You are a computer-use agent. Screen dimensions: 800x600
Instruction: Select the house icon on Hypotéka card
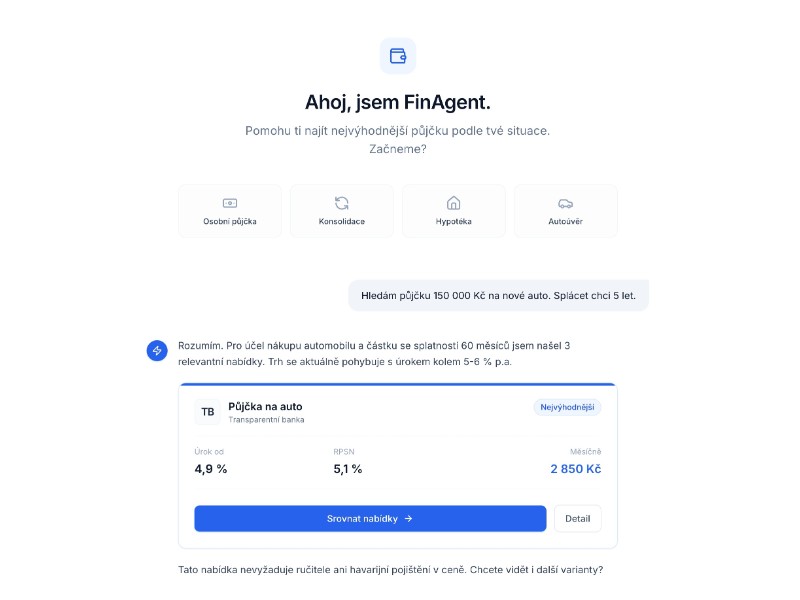coord(454,201)
